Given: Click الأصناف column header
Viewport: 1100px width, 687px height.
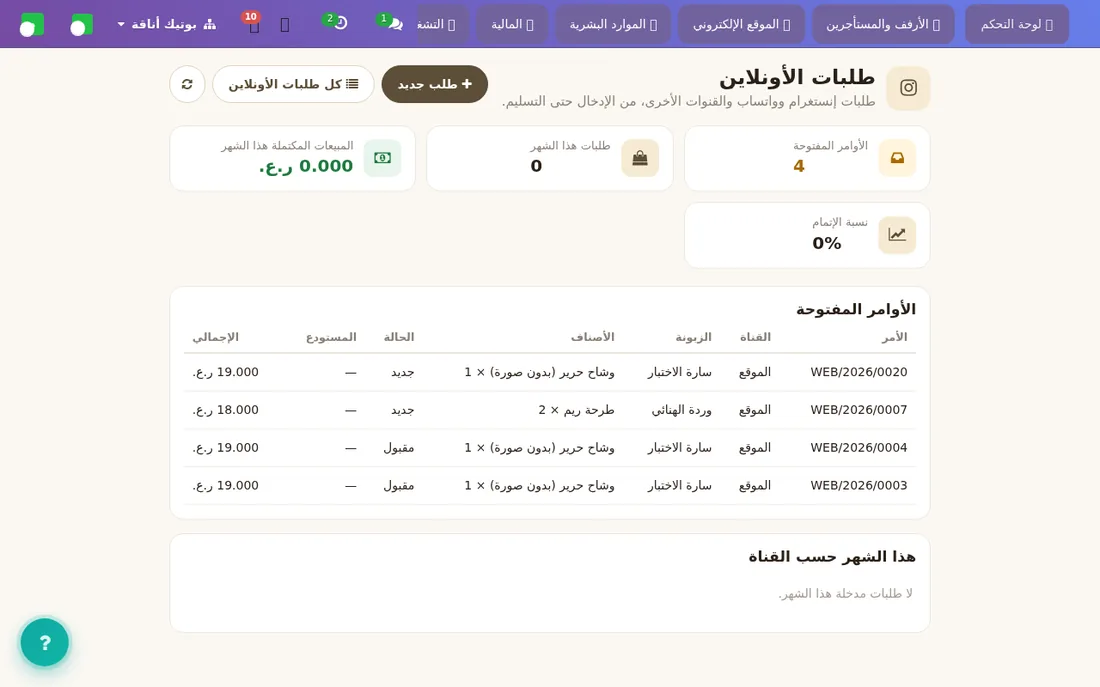Looking at the screenshot, I should (x=592, y=337).
